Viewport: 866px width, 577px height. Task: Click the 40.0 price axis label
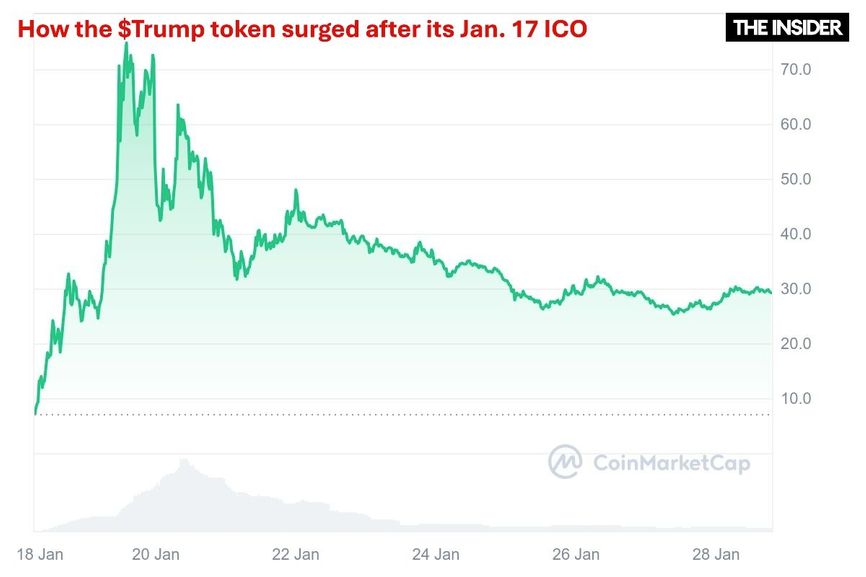(796, 234)
